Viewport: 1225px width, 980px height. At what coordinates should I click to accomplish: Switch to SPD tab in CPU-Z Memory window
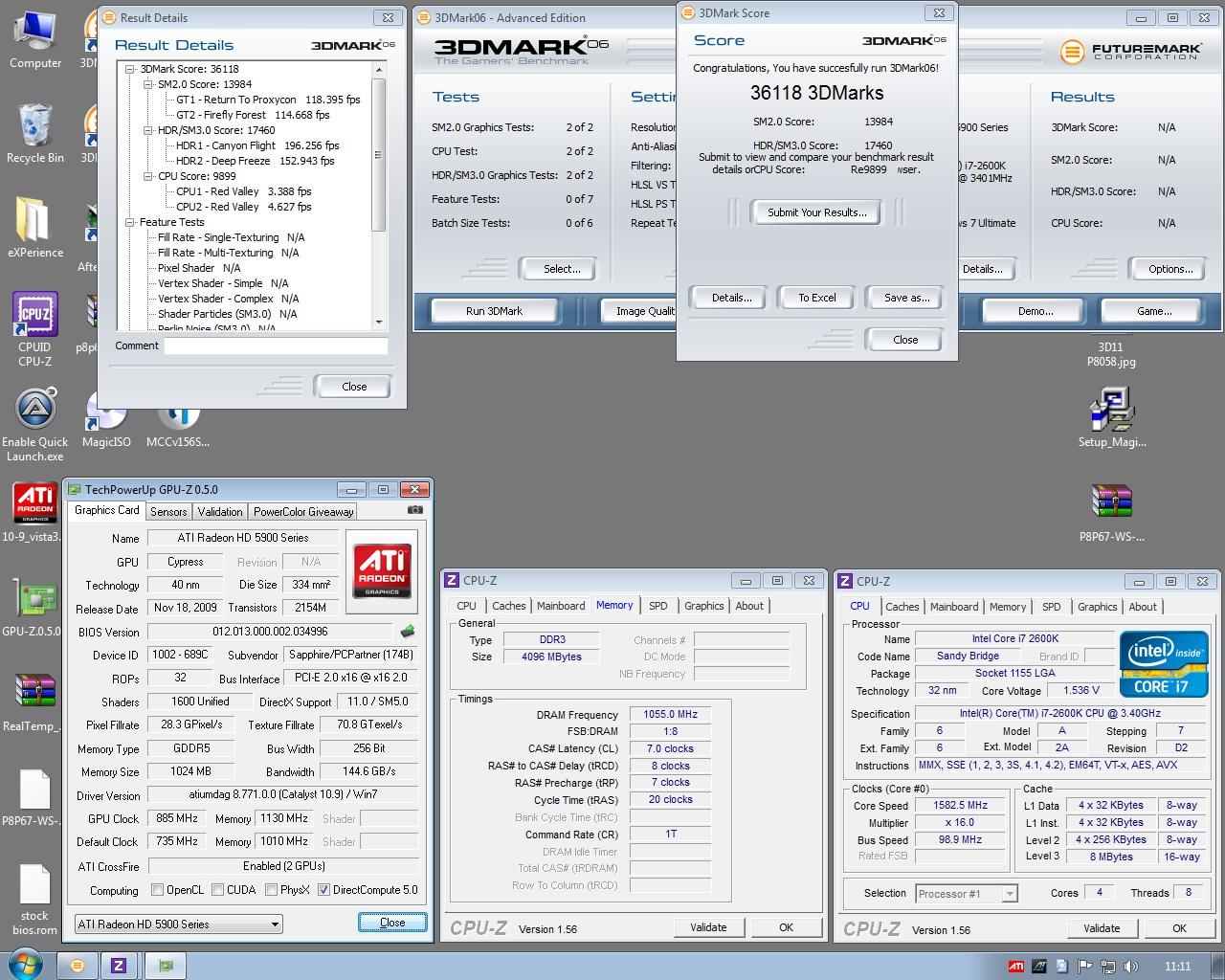click(657, 606)
